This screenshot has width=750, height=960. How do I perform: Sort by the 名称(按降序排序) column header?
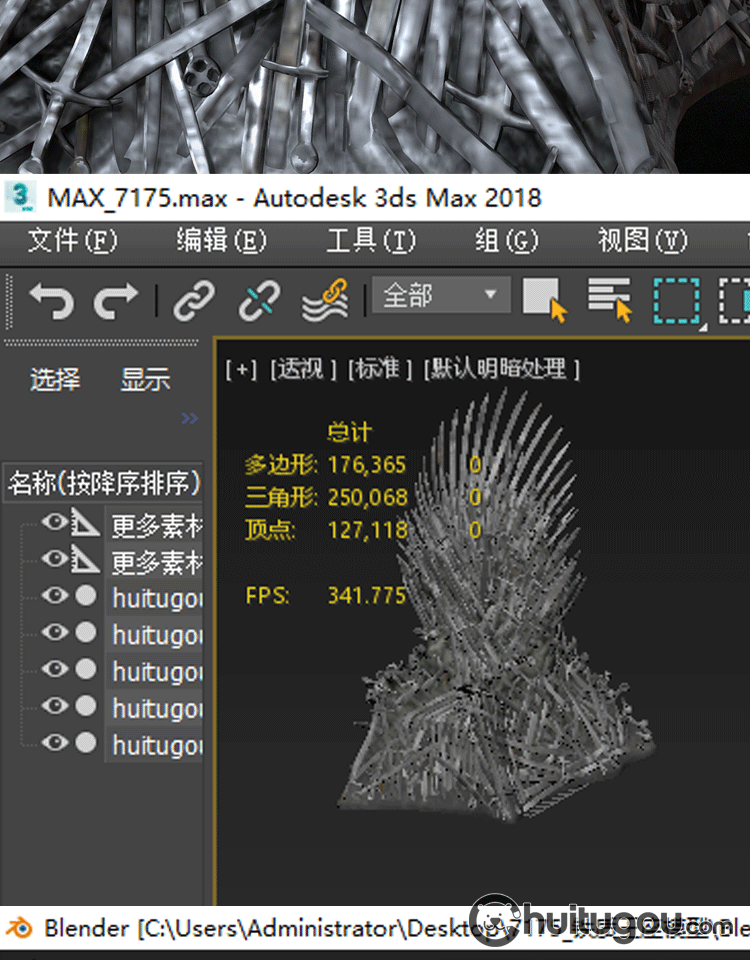point(104,483)
